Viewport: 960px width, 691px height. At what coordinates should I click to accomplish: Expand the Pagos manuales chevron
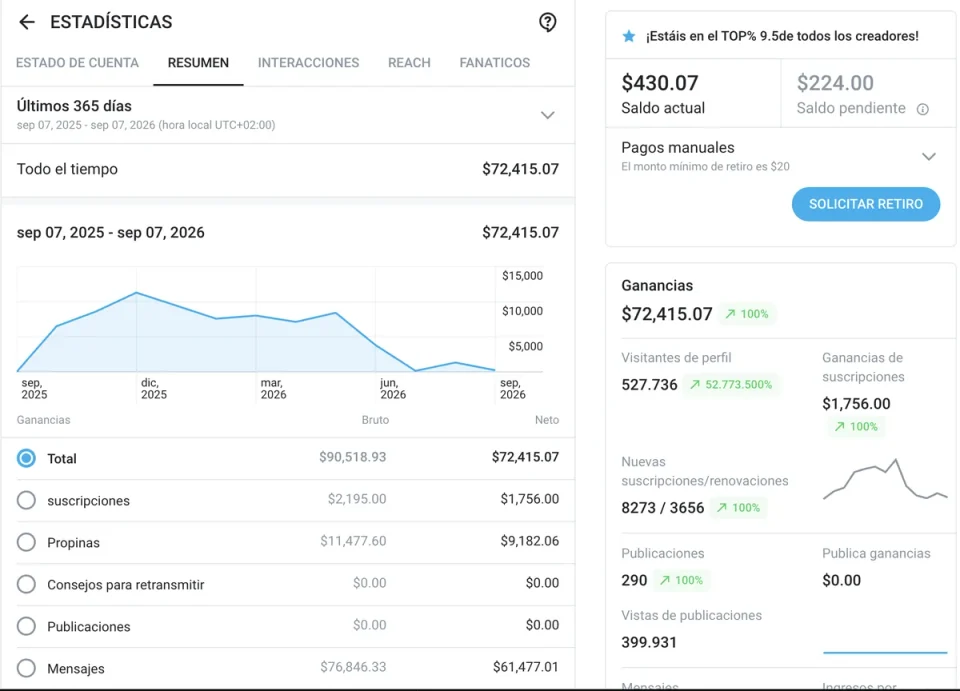coord(929,157)
